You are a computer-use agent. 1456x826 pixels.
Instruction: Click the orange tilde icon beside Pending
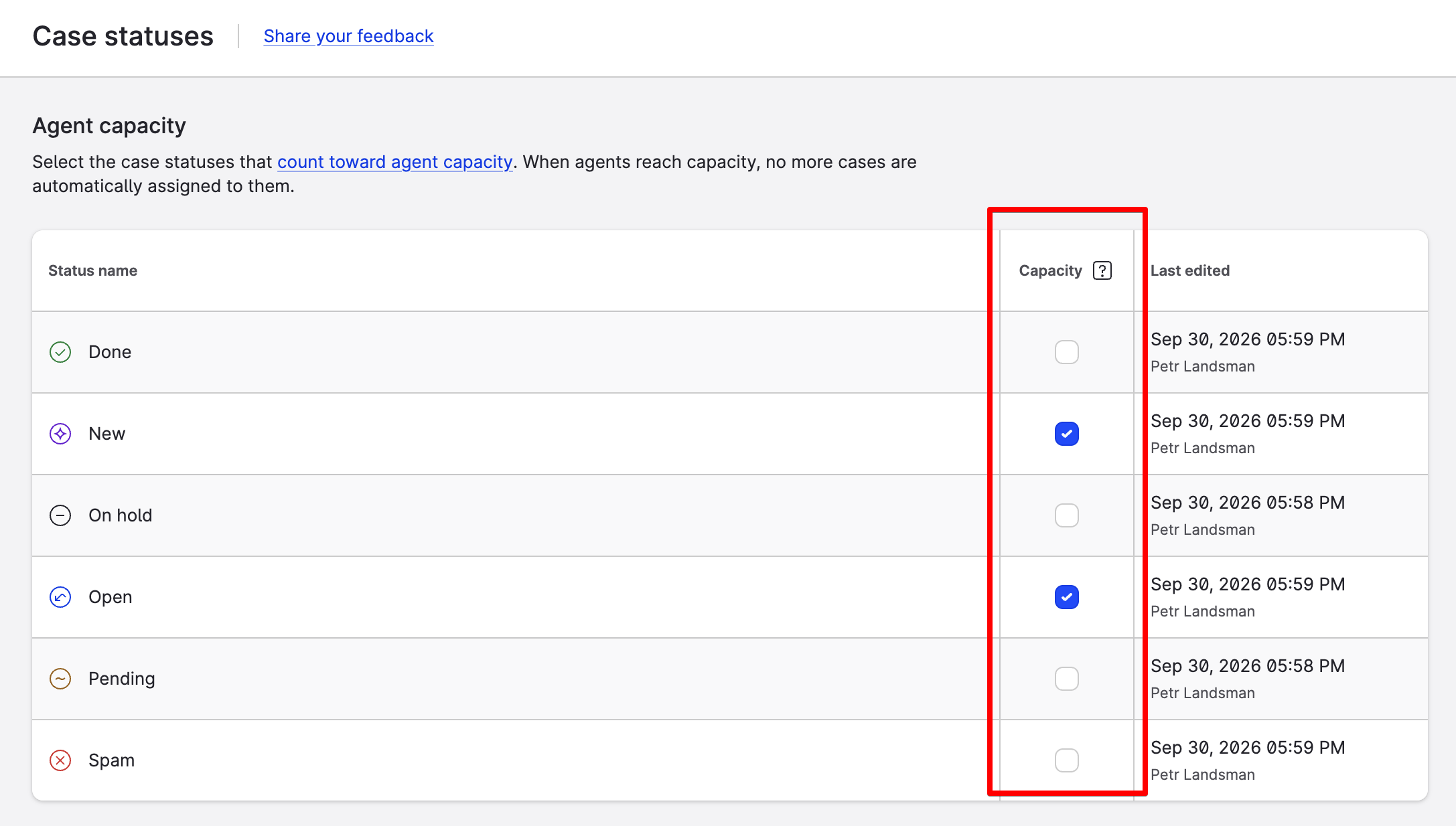tap(60, 679)
